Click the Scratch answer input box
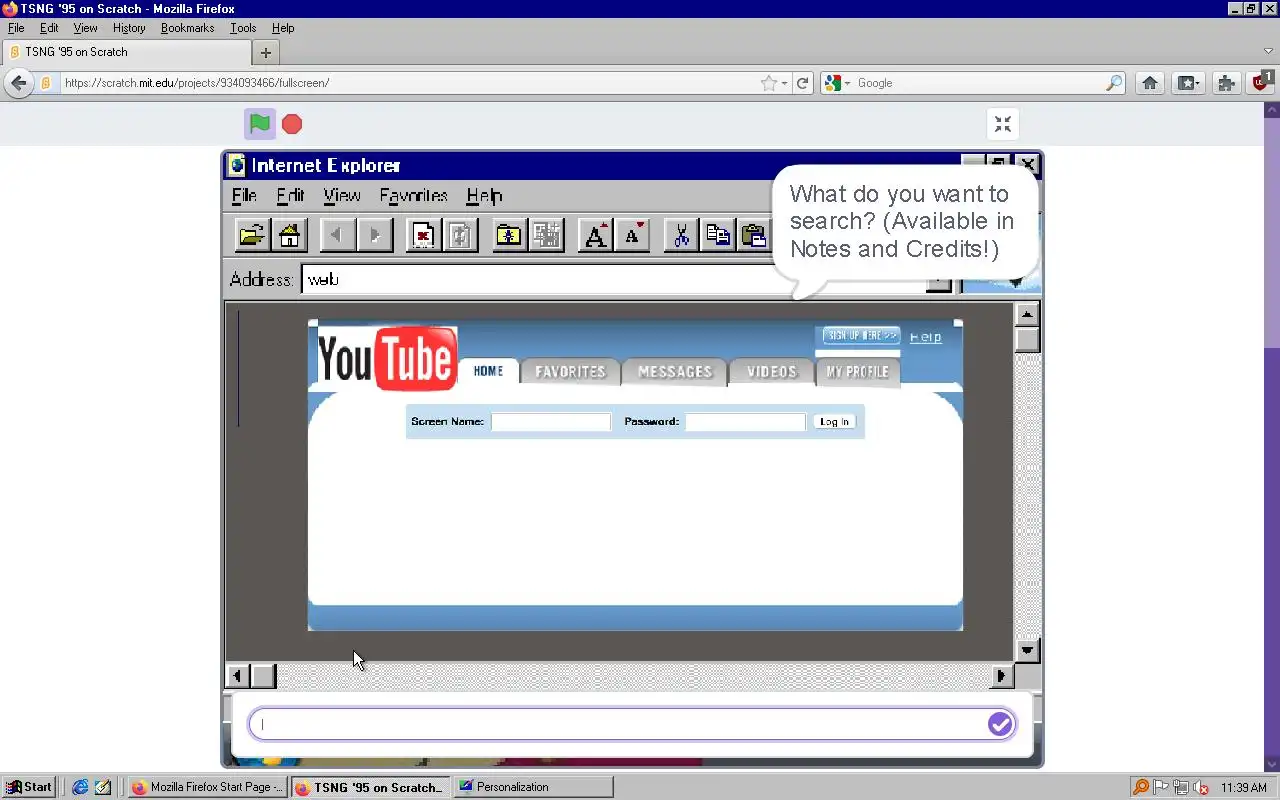 632,724
